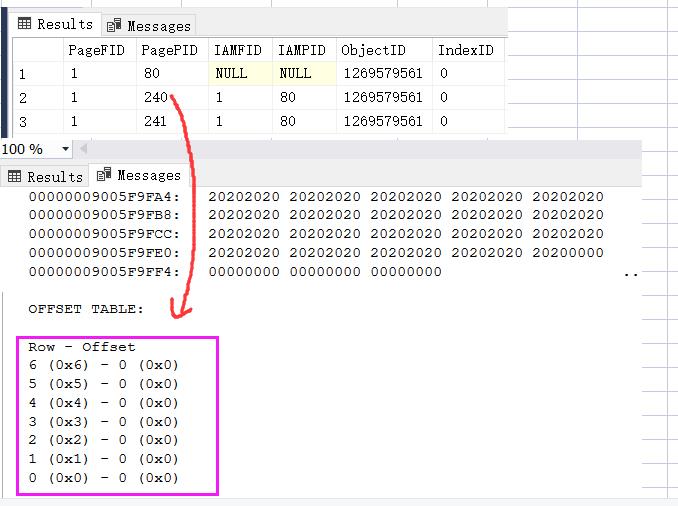Screen dimensions: 678x506
Task: Click the OFFSET TABLE heading text
Action: click(86, 309)
